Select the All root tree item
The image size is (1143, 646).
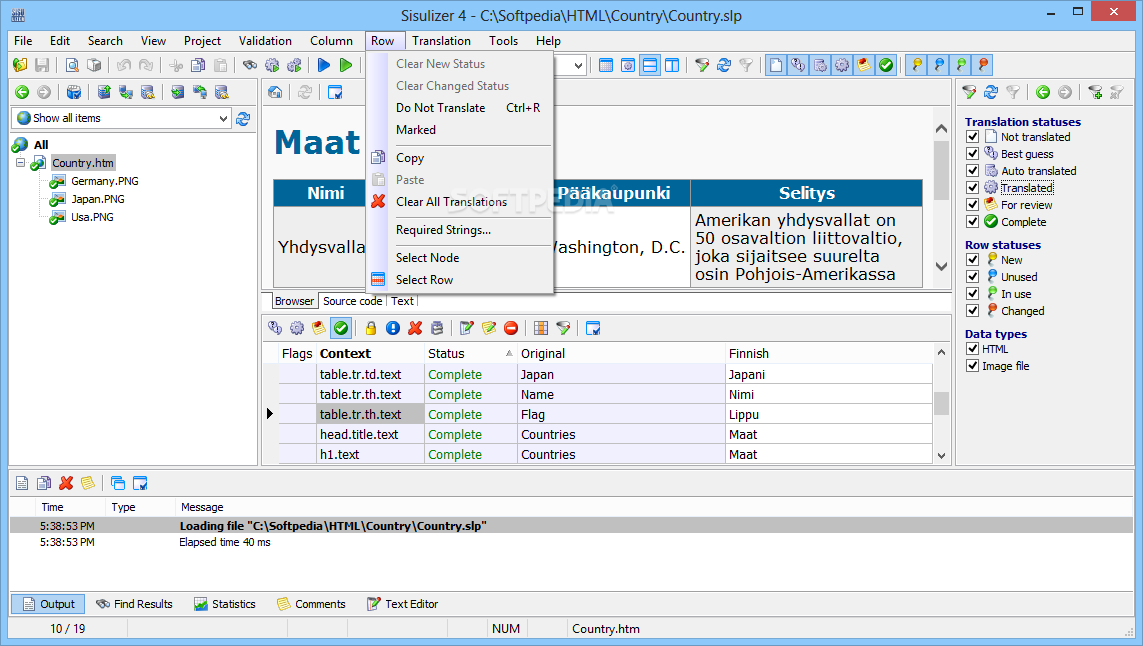click(x=41, y=144)
